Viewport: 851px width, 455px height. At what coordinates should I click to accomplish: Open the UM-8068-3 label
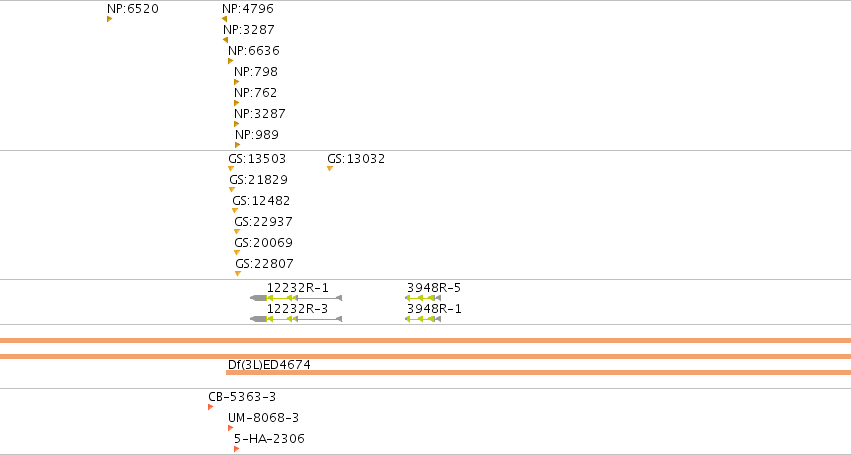(x=264, y=418)
